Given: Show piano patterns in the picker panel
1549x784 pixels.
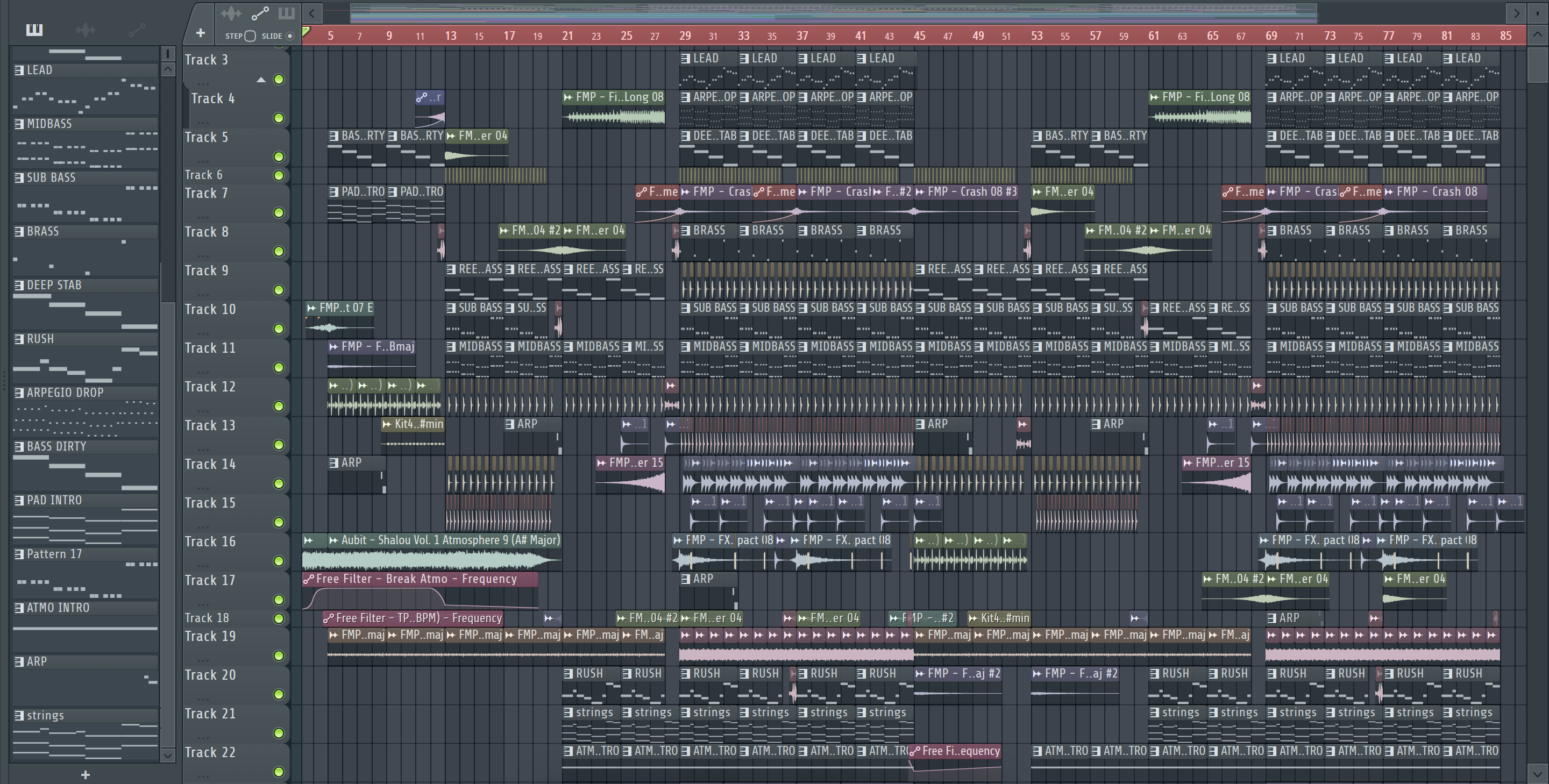Looking at the screenshot, I should (x=34, y=30).
